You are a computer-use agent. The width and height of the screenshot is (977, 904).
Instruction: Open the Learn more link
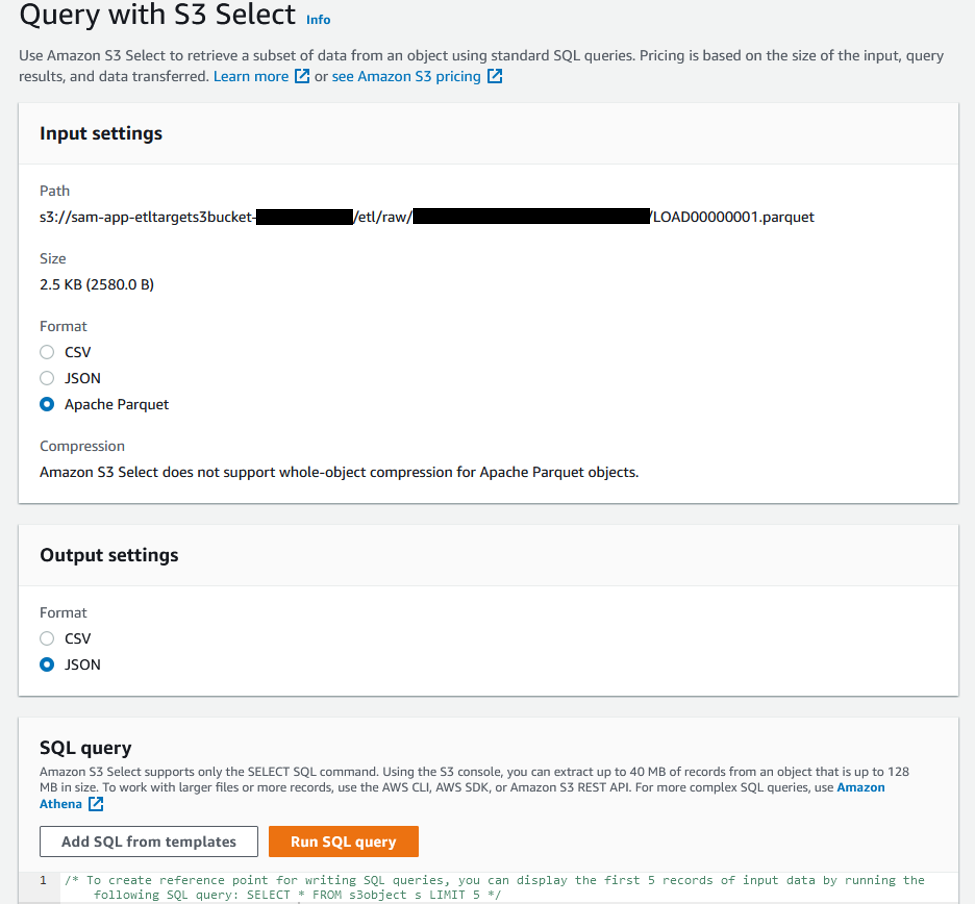coord(251,77)
